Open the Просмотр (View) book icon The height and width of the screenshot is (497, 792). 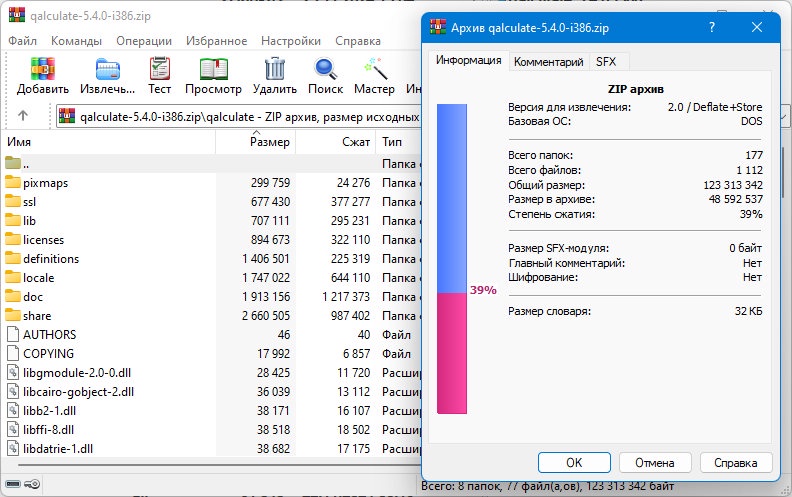pyautogui.click(x=213, y=69)
